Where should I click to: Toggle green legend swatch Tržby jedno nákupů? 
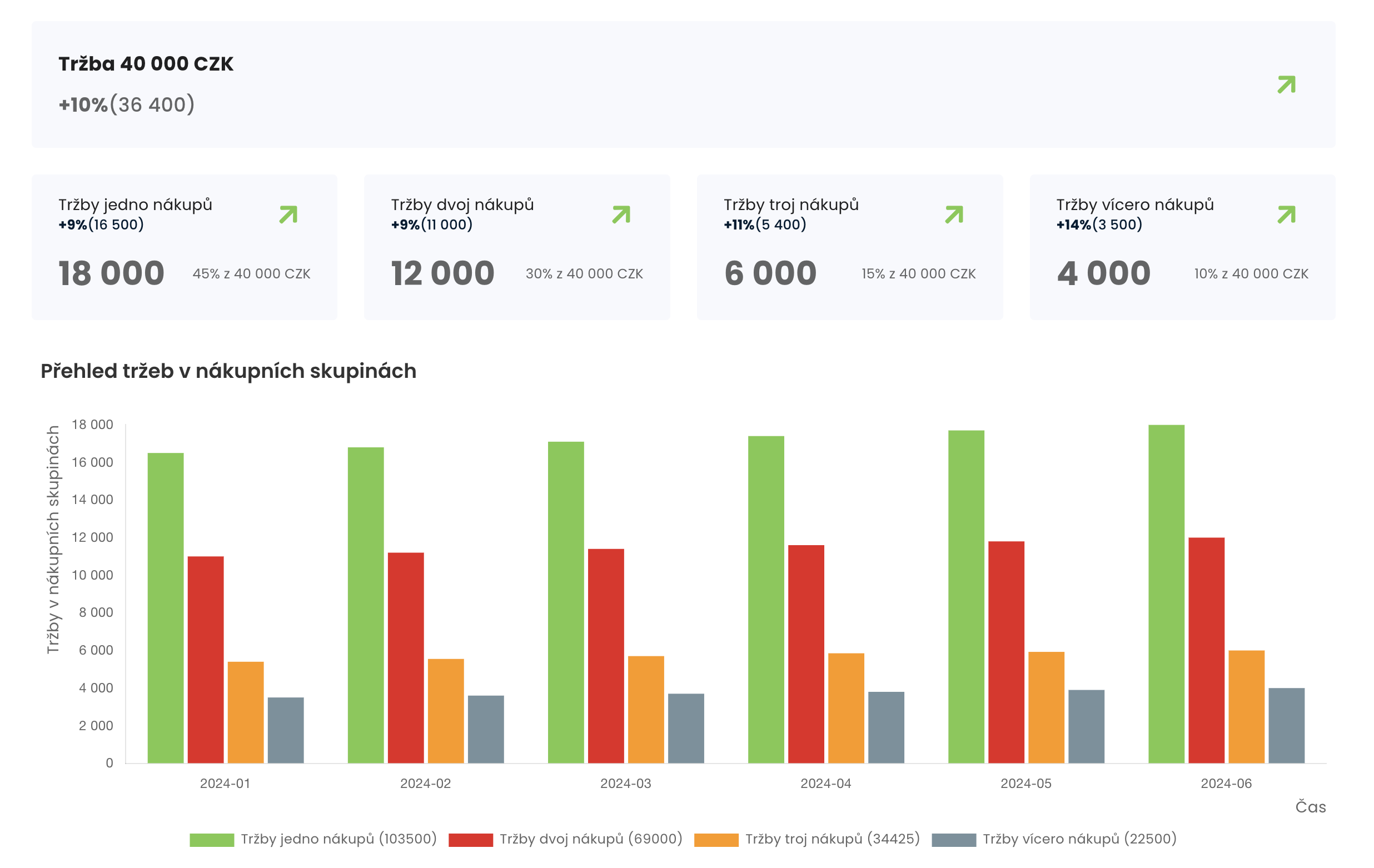tap(212, 840)
